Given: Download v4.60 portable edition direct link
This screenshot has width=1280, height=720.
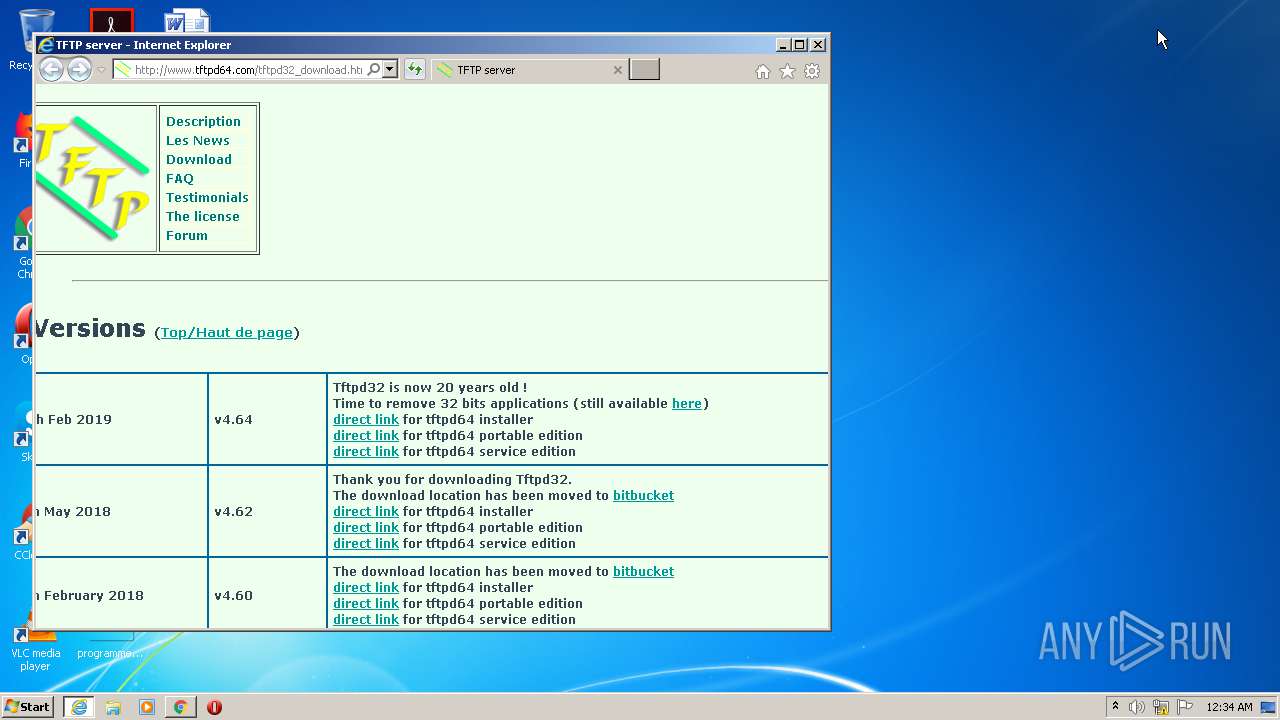Looking at the screenshot, I should point(365,603).
